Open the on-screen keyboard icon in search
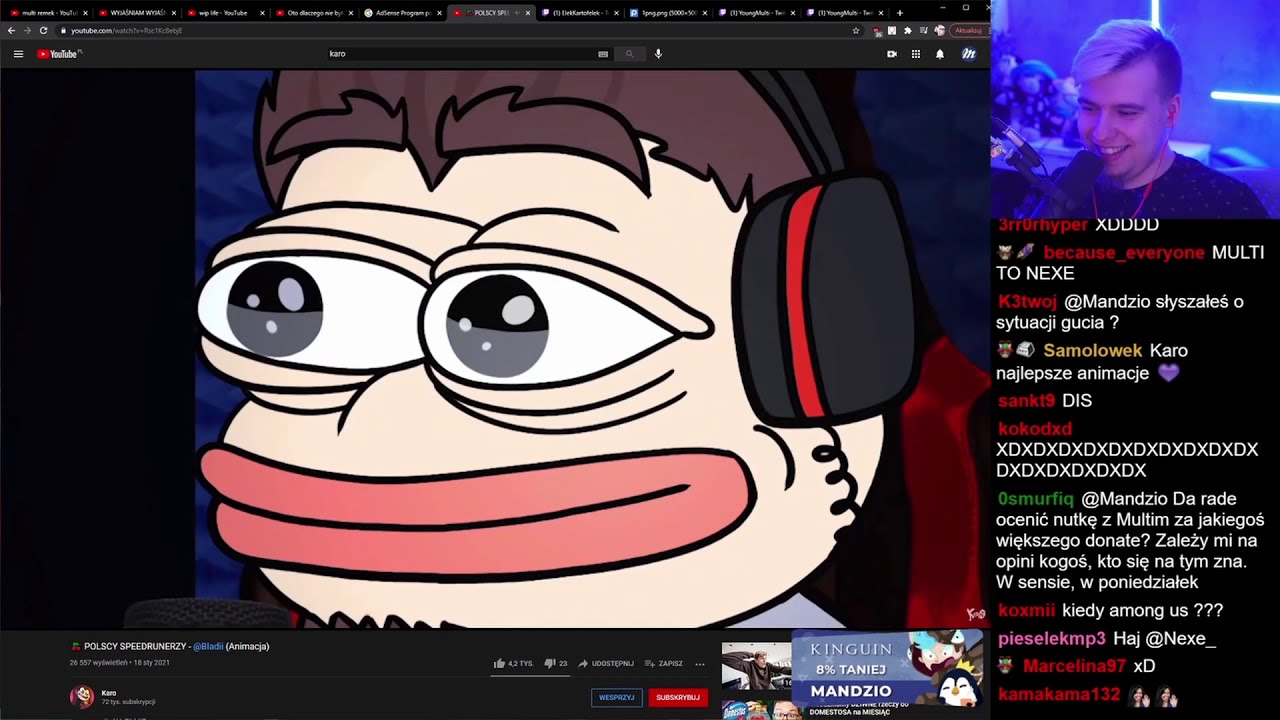1280x720 pixels. (x=603, y=54)
